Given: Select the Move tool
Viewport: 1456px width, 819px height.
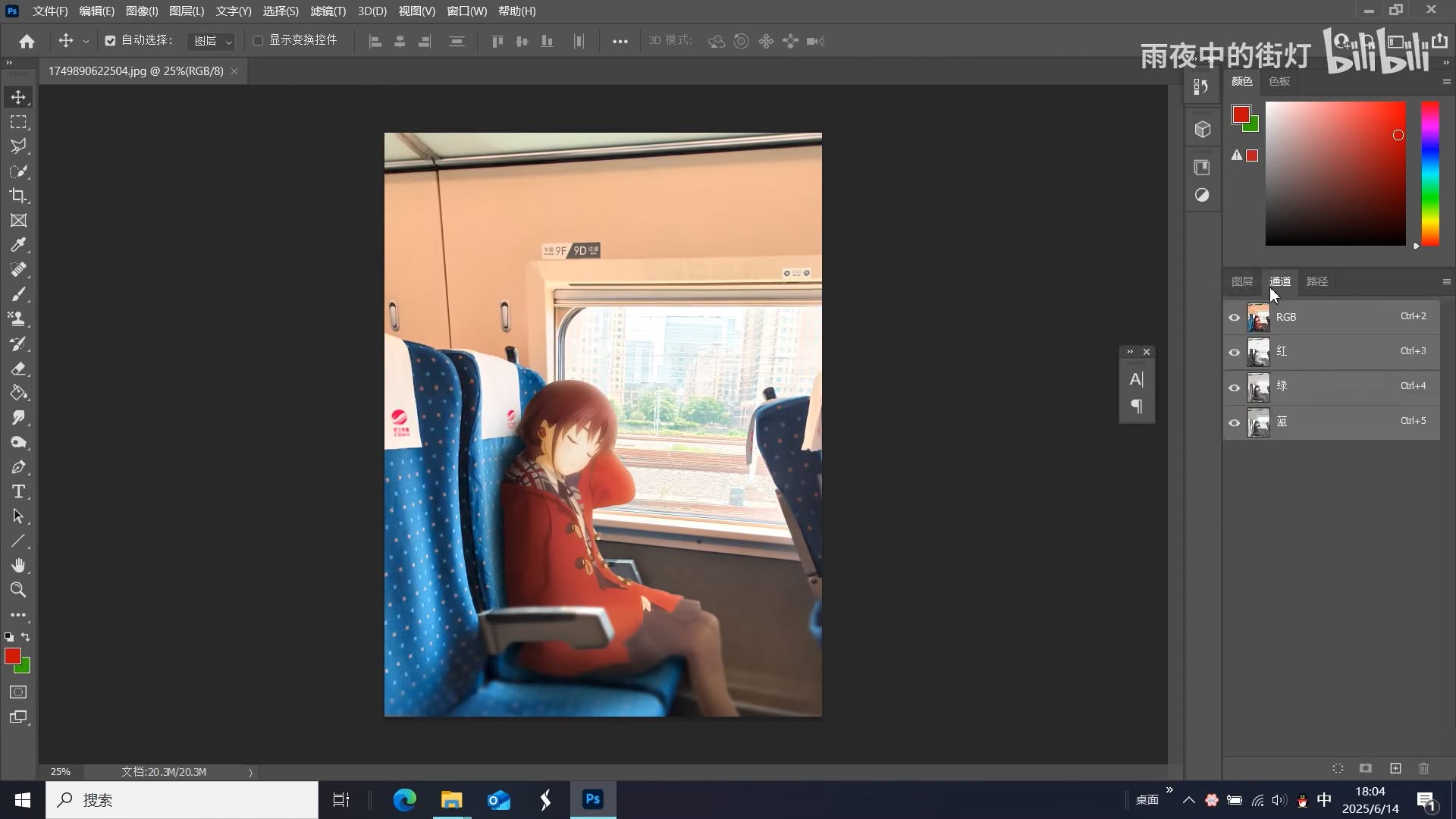Looking at the screenshot, I should pyautogui.click(x=18, y=97).
